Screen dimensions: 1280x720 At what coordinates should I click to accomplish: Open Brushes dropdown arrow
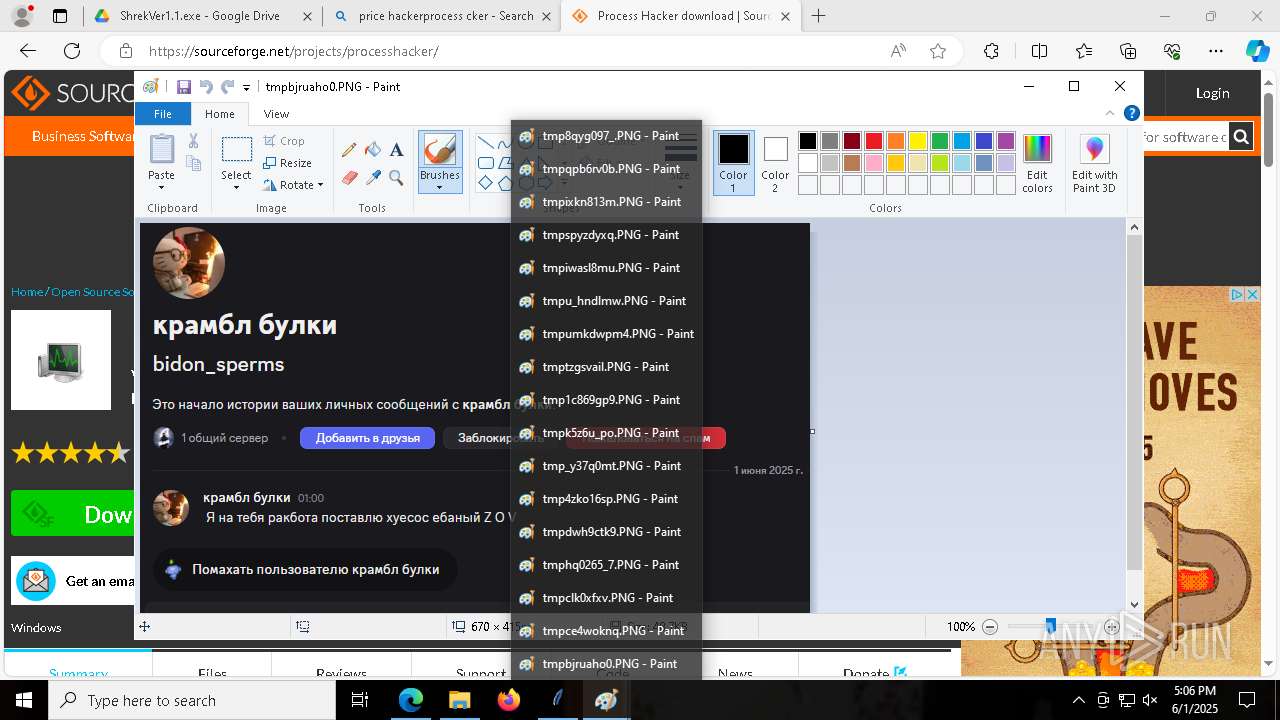tap(440, 188)
